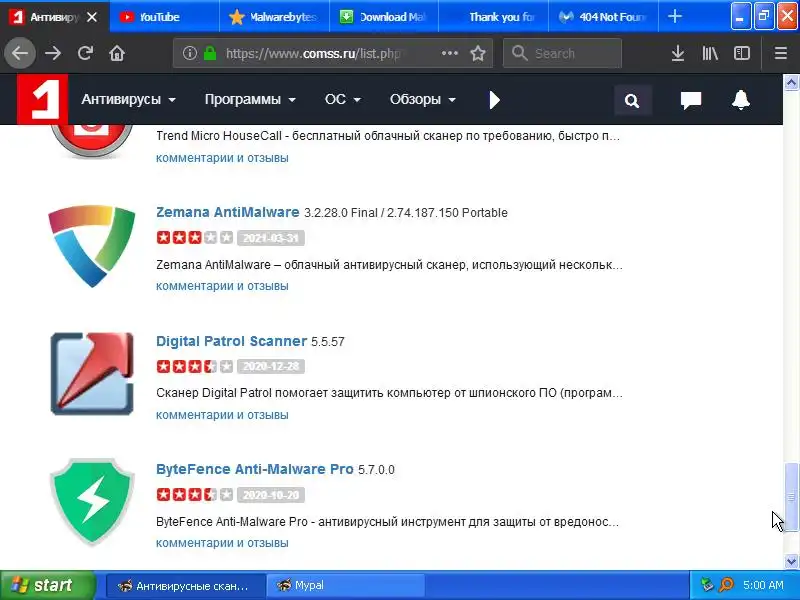Expand the Антивирусы dropdown menu
800x600 pixels.
coord(129,99)
